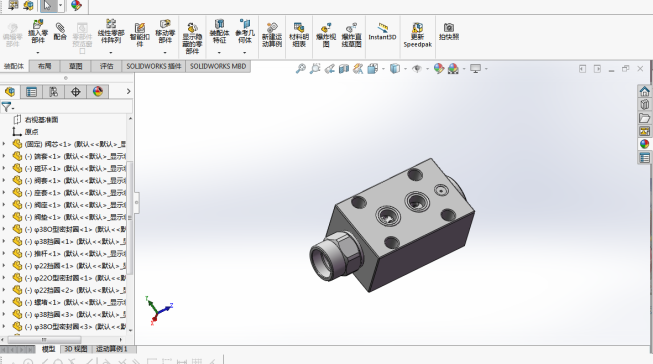Open the Custom Properties task pane icon
The width and height of the screenshot is (653, 364).
pos(645,158)
